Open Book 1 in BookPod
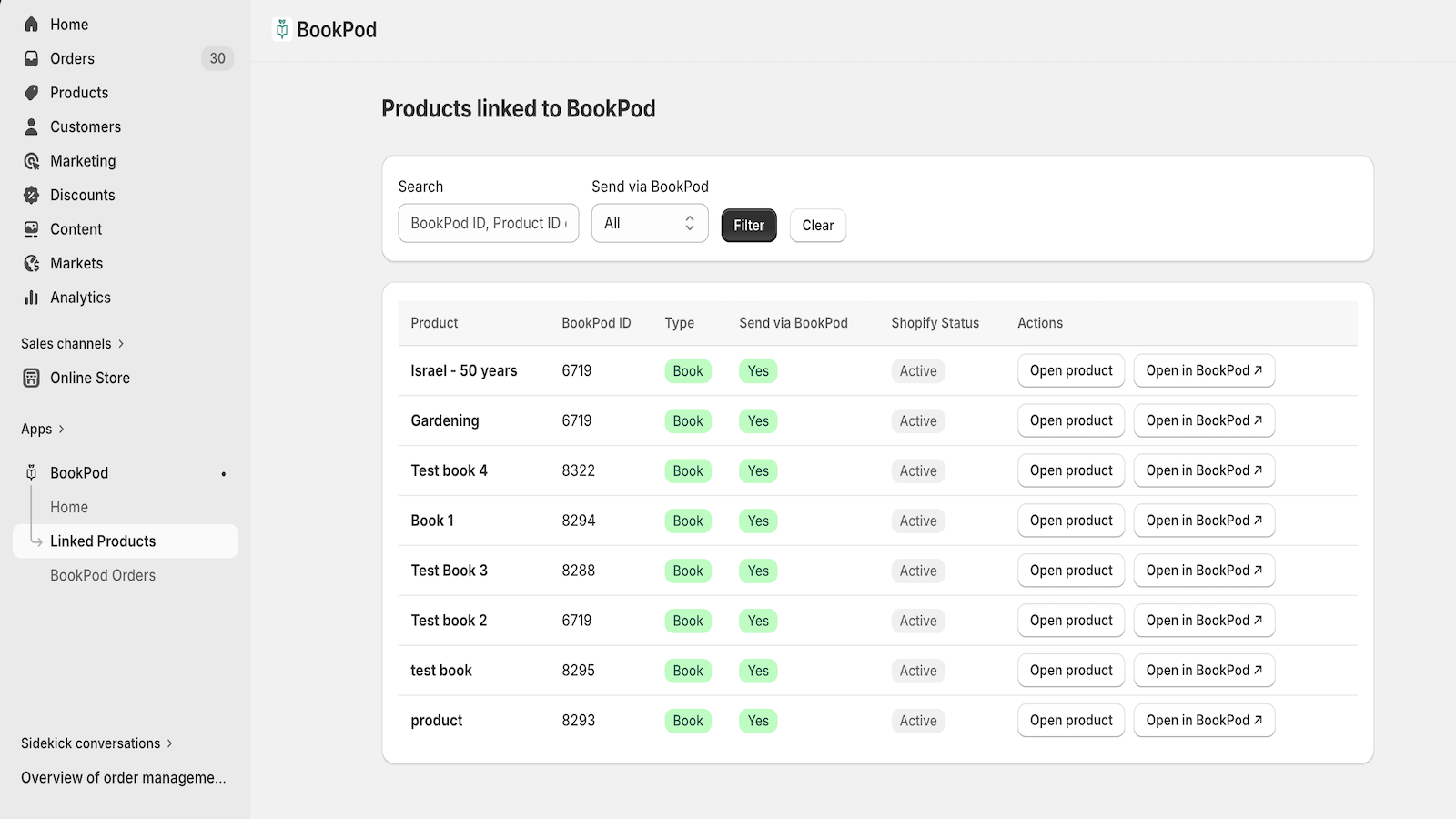Viewport: 1456px width, 819px height. (x=1204, y=521)
